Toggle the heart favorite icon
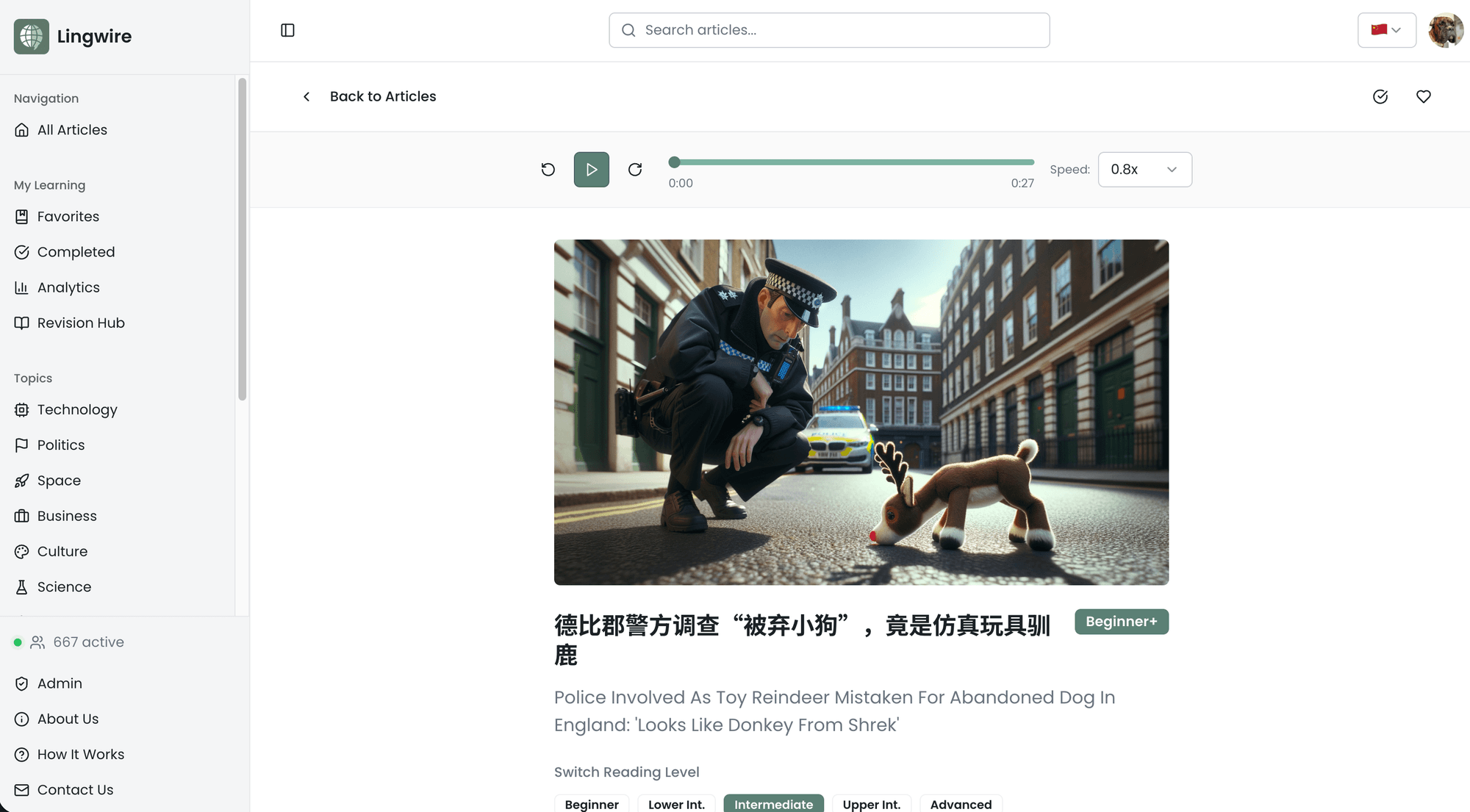This screenshot has width=1470, height=812. pos(1424,97)
